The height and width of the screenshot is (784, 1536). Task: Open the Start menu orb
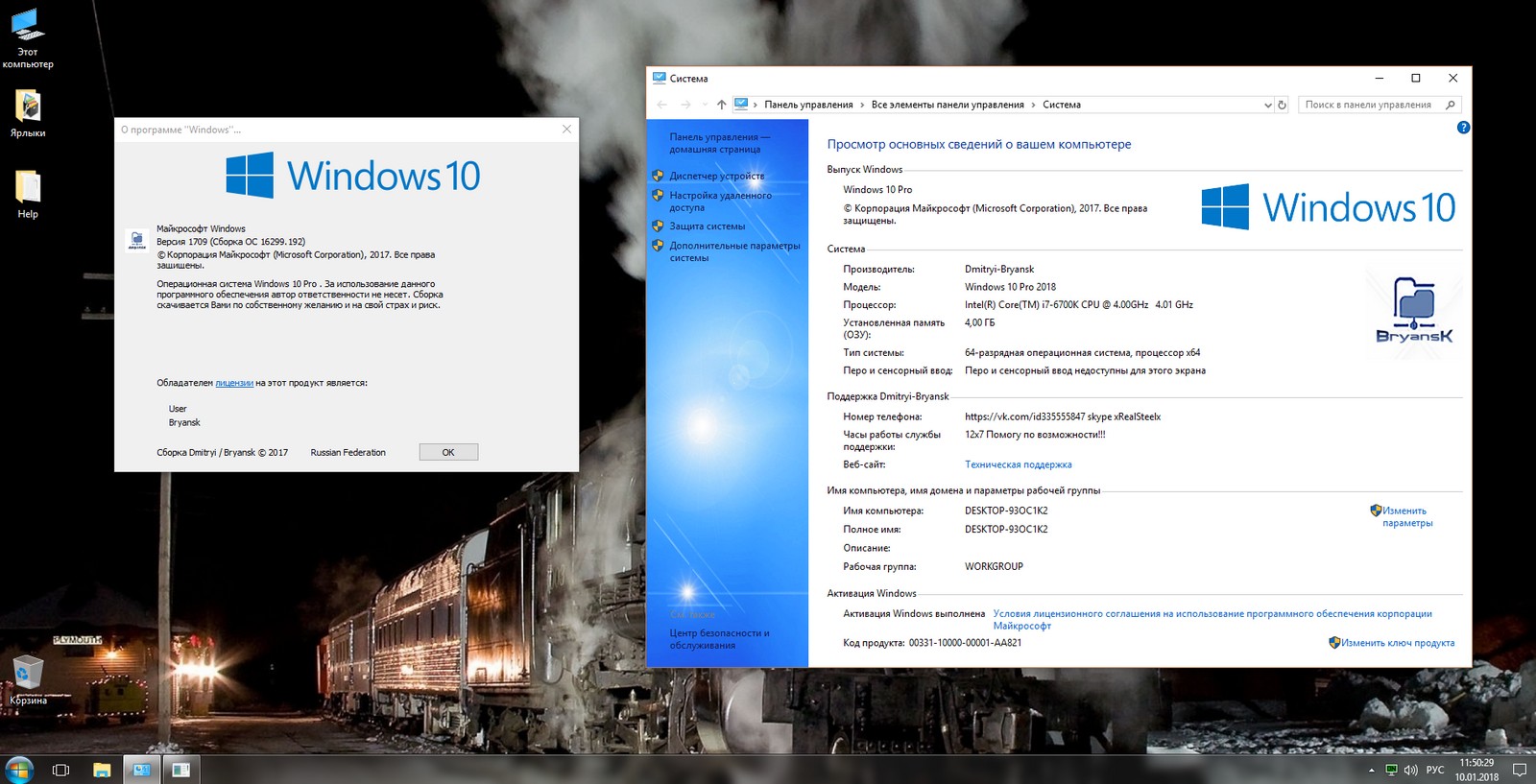pos(19,770)
